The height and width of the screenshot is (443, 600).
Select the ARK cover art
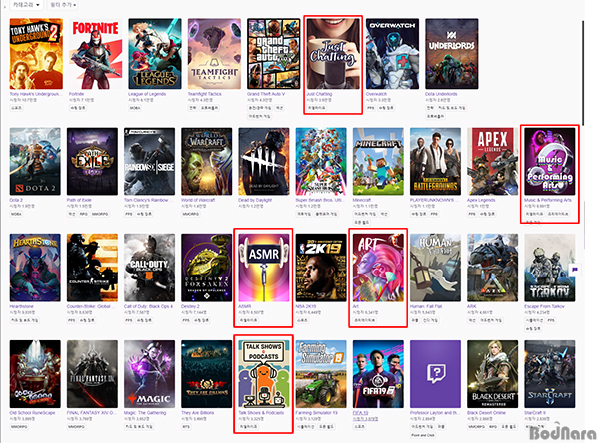pyautogui.click(x=492, y=267)
